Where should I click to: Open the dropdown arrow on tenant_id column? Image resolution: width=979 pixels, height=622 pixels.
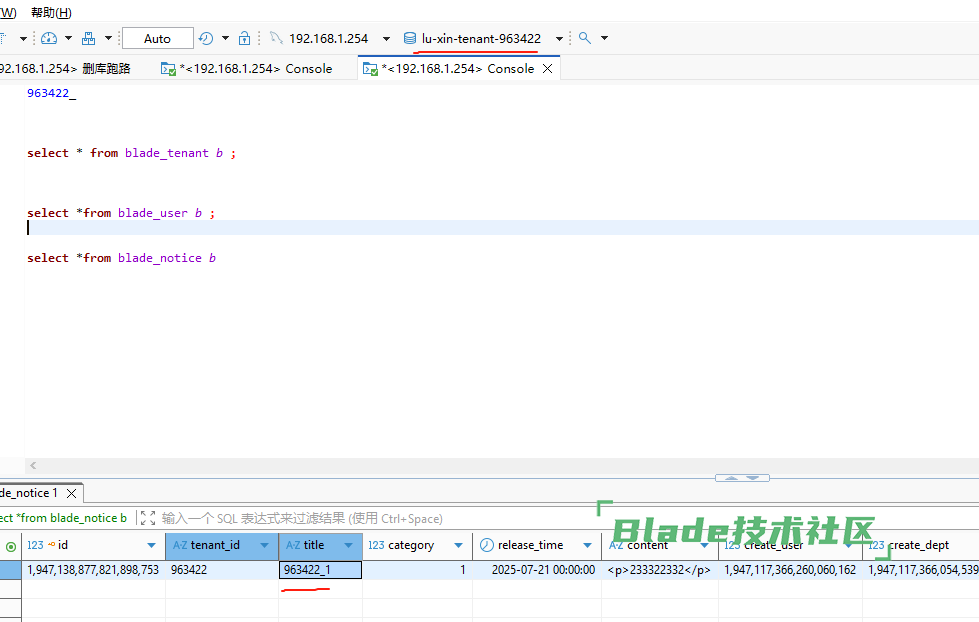tap(265, 546)
